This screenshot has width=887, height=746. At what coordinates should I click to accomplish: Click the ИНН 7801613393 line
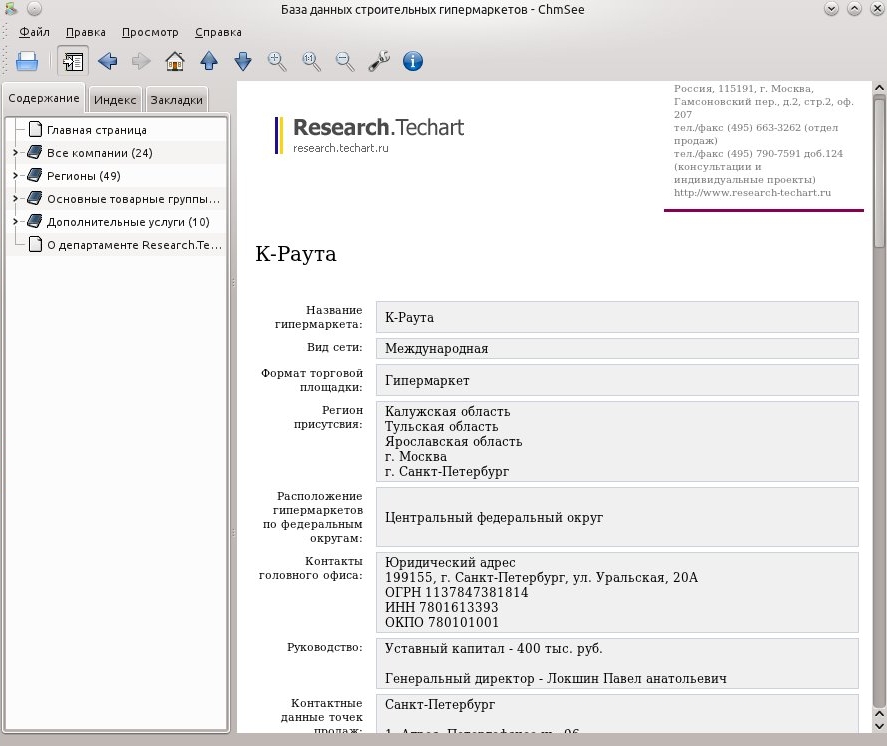click(441, 607)
